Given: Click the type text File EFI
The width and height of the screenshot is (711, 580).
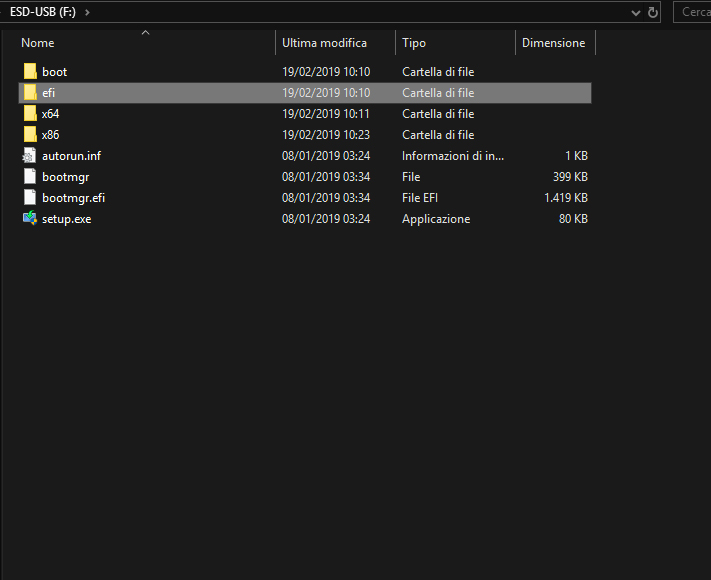Looking at the screenshot, I should [x=420, y=198].
